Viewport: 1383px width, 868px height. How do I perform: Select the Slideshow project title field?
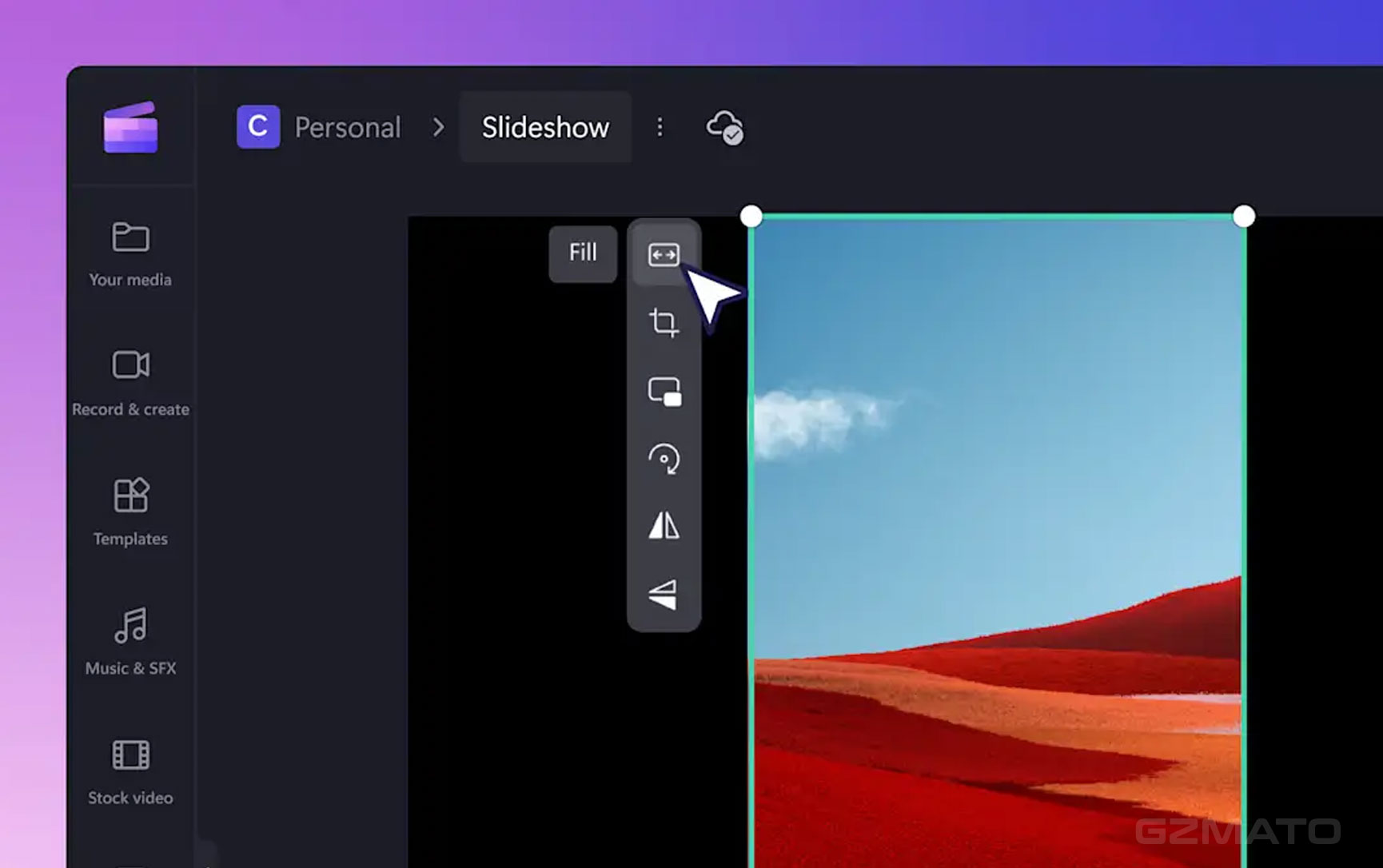pyautogui.click(x=545, y=127)
